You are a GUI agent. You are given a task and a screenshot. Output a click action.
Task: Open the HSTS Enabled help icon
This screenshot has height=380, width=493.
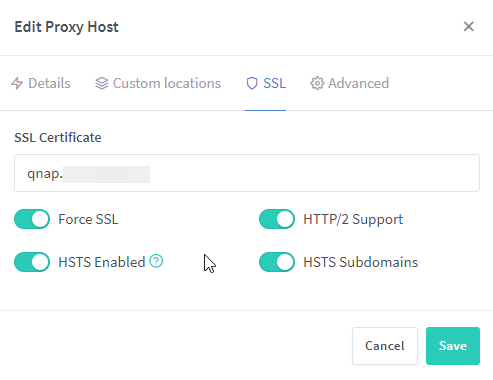tap(156, 261)
